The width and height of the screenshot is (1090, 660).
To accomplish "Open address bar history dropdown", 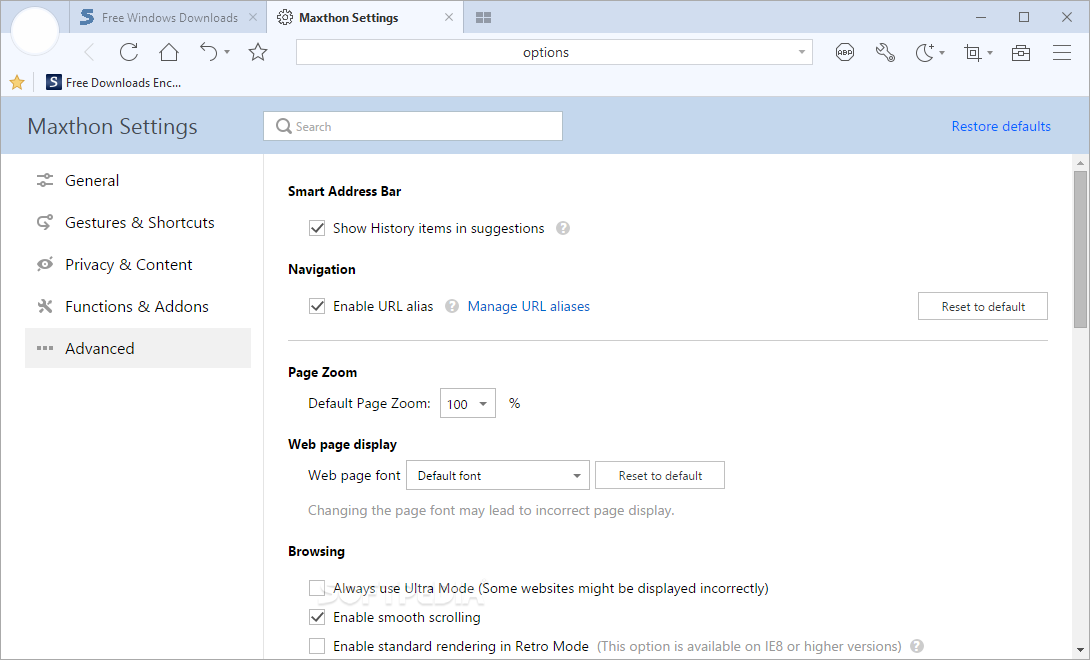I will click(x=802, y=52).
